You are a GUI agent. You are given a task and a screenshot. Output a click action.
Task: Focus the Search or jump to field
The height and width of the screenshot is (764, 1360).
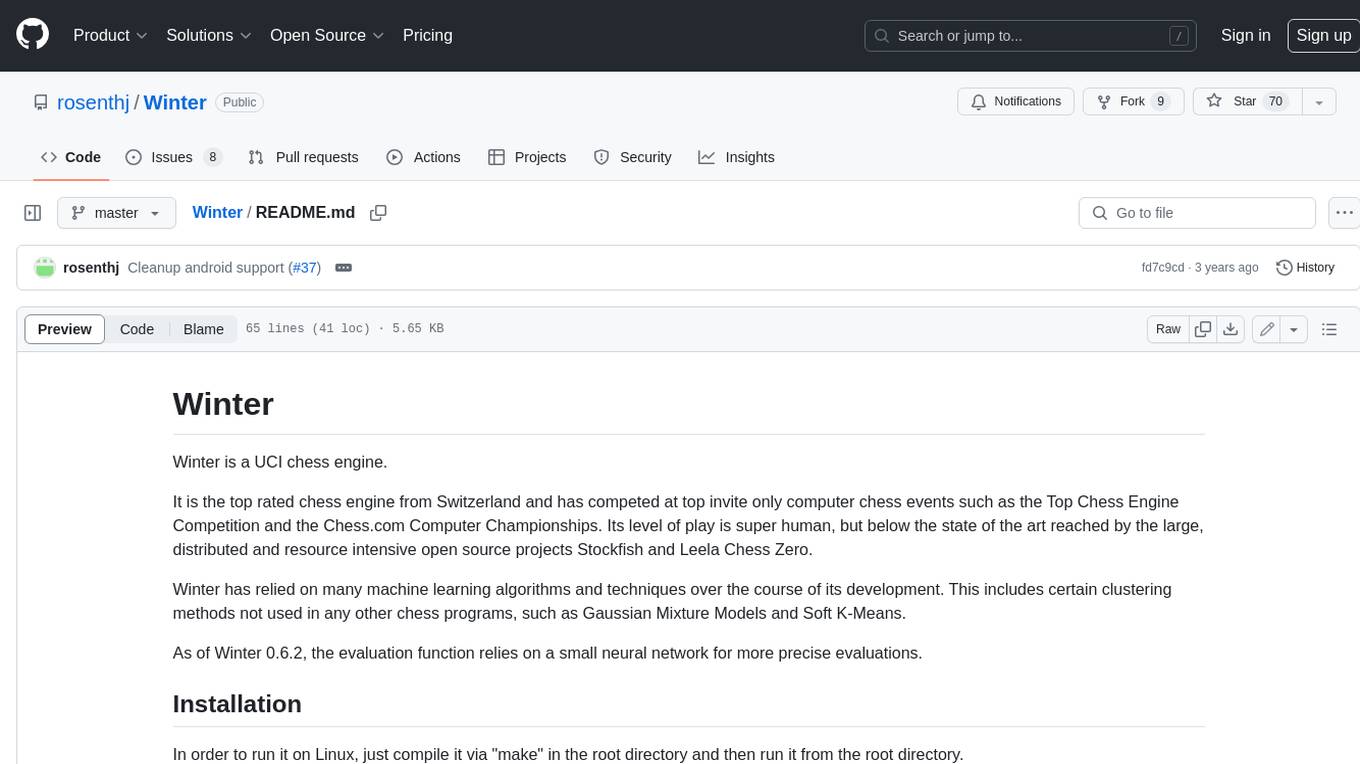coord(1031,36)
